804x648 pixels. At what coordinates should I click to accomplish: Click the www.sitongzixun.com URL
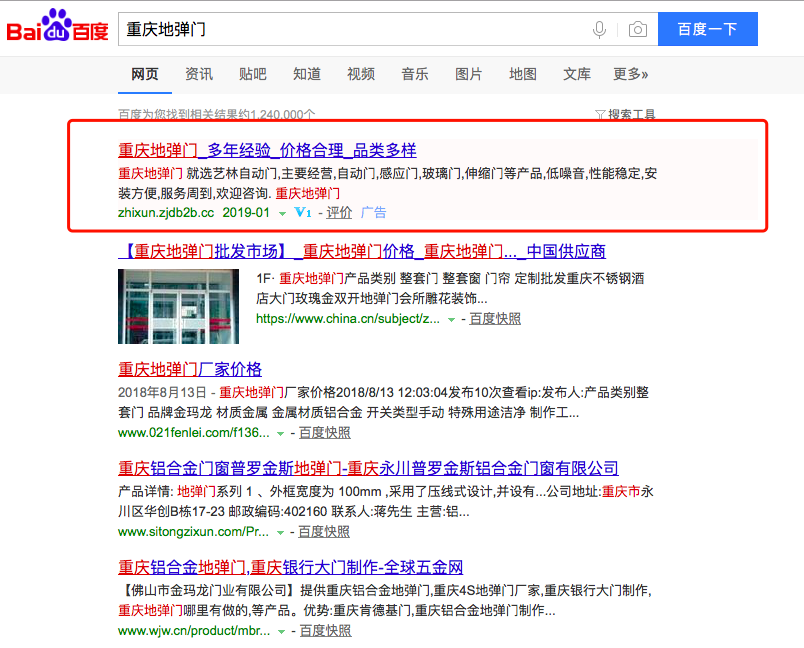click(x=193, y=532)
